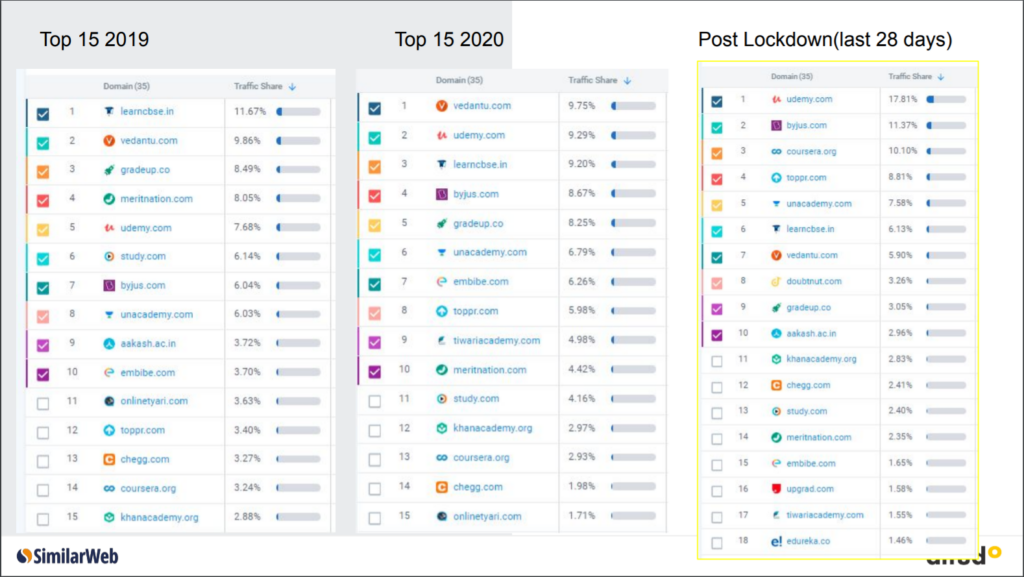Image resolution: width=1024 pixels, height=577 pixels.
Task: Uncheck toppr.com checkbox in Post Lockdown table
Action: pos(717,179)
